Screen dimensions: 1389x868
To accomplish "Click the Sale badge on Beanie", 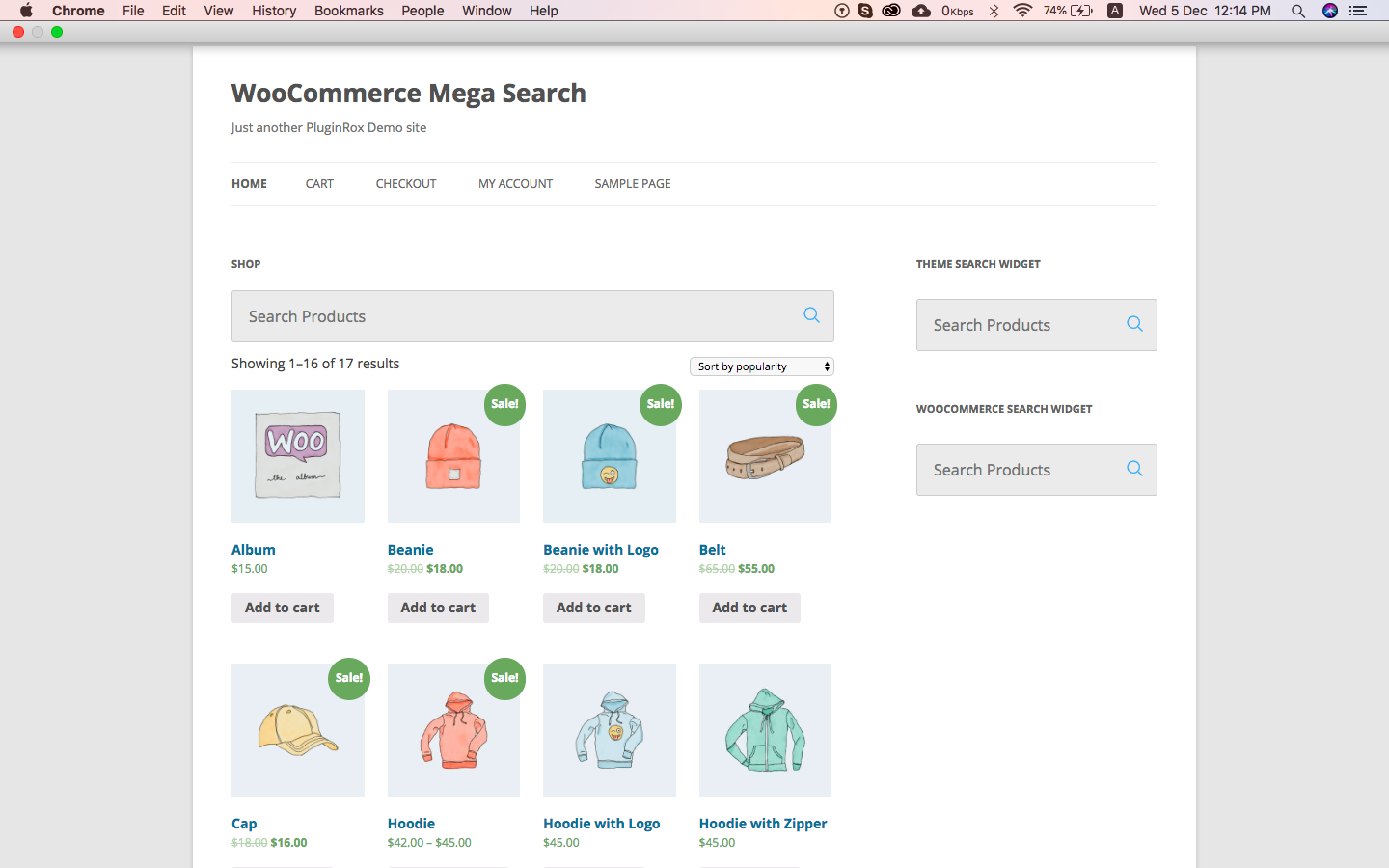I will click(x=504, y=404).
